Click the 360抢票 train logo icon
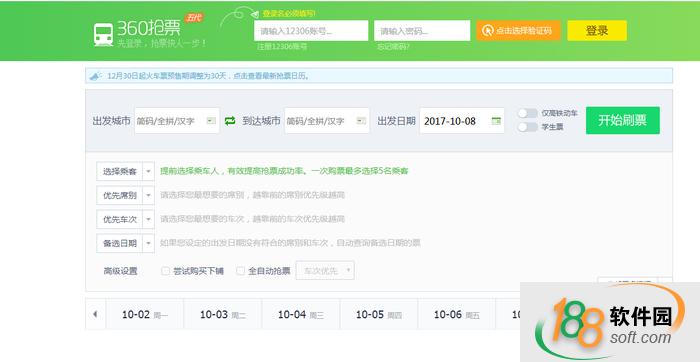The image size is (700, 362). (x=104, y=34)
